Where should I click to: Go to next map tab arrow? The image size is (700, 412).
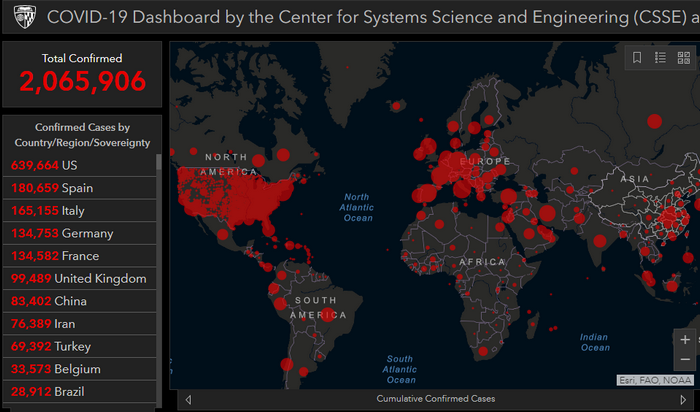[x=683, y=399]
